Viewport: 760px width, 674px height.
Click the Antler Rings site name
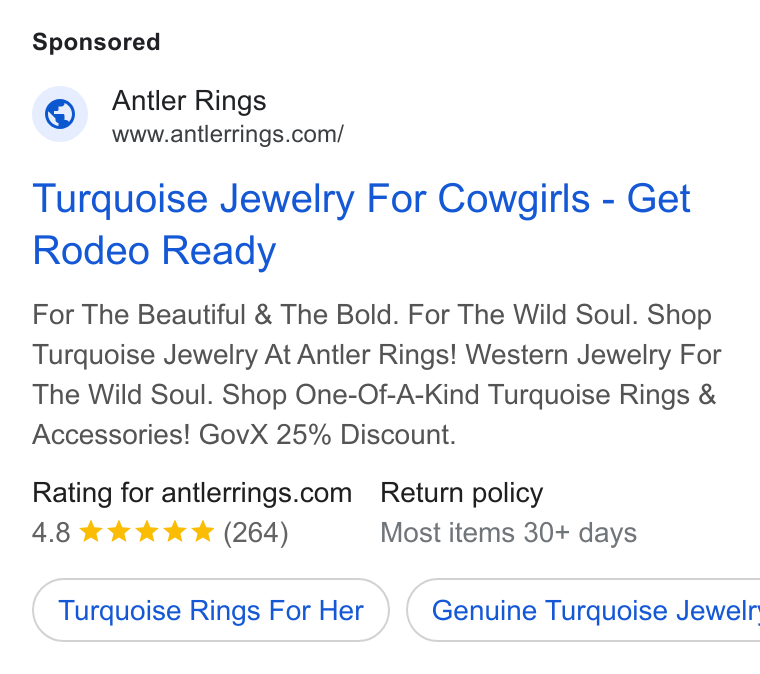tap(189, 101)
